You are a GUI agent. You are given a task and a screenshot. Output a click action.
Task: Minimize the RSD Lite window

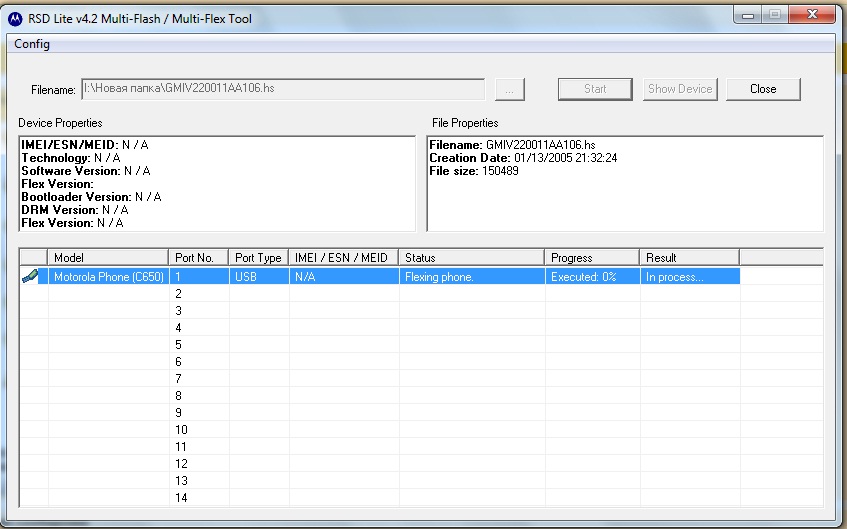(x=748, y=15)
